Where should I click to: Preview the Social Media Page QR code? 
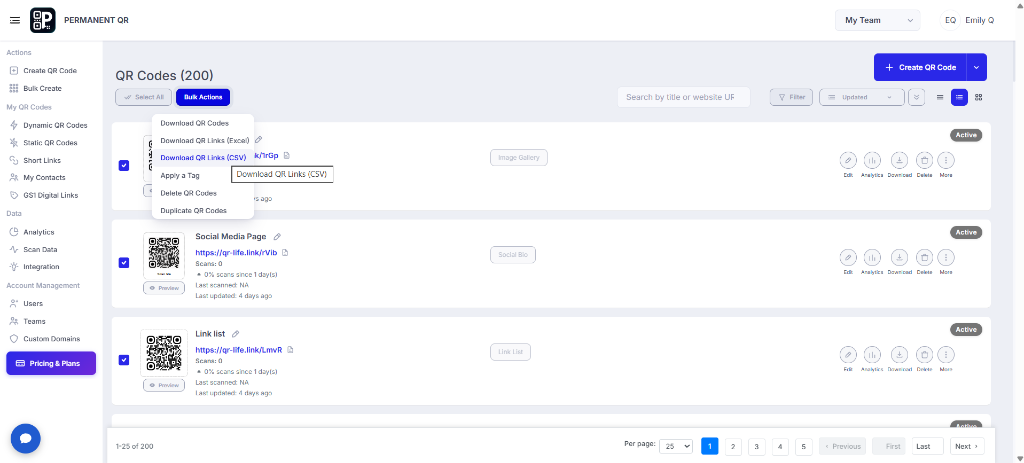[x=164, y=288]
